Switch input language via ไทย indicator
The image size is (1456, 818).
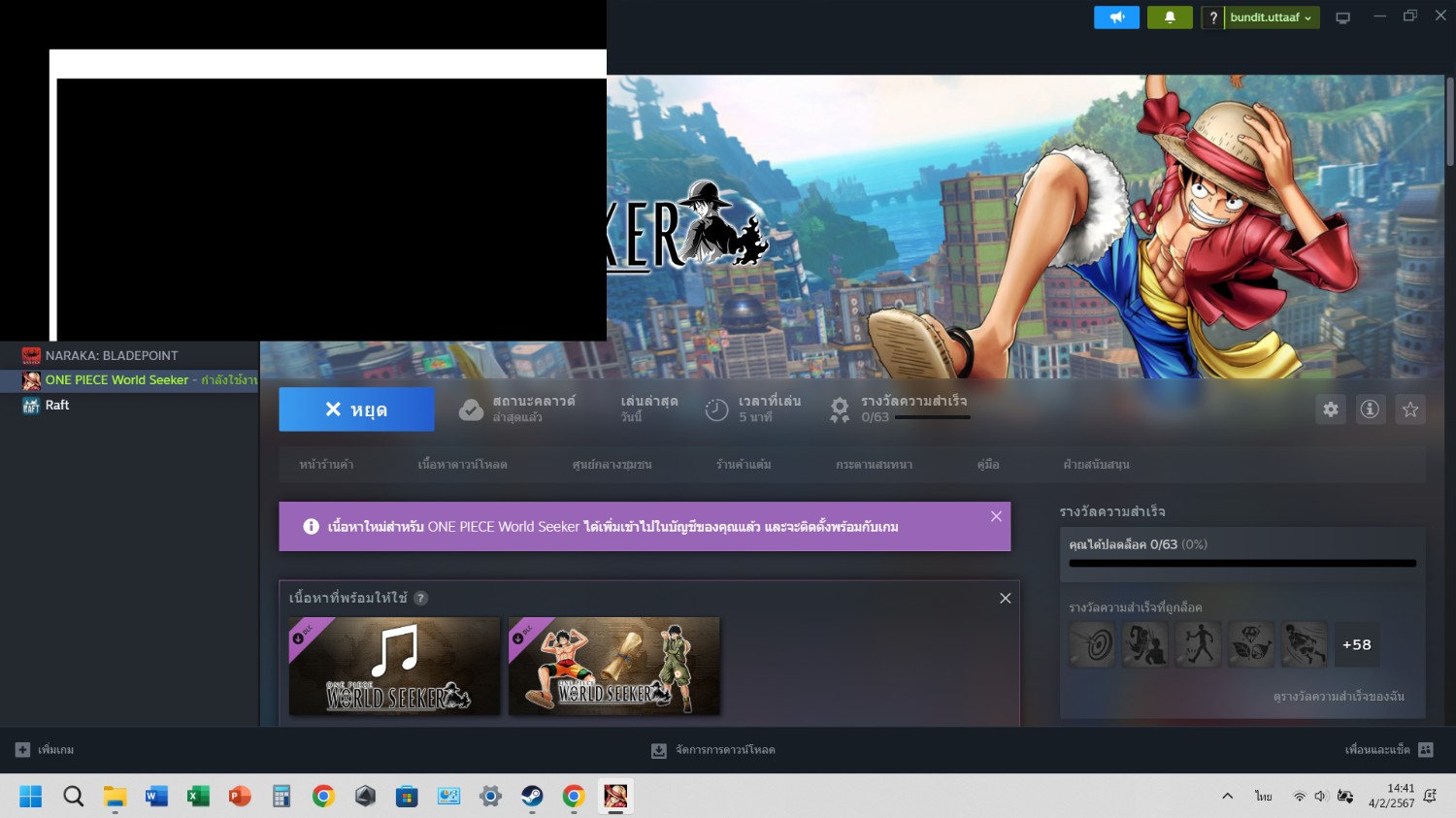tap(1263, 797)
